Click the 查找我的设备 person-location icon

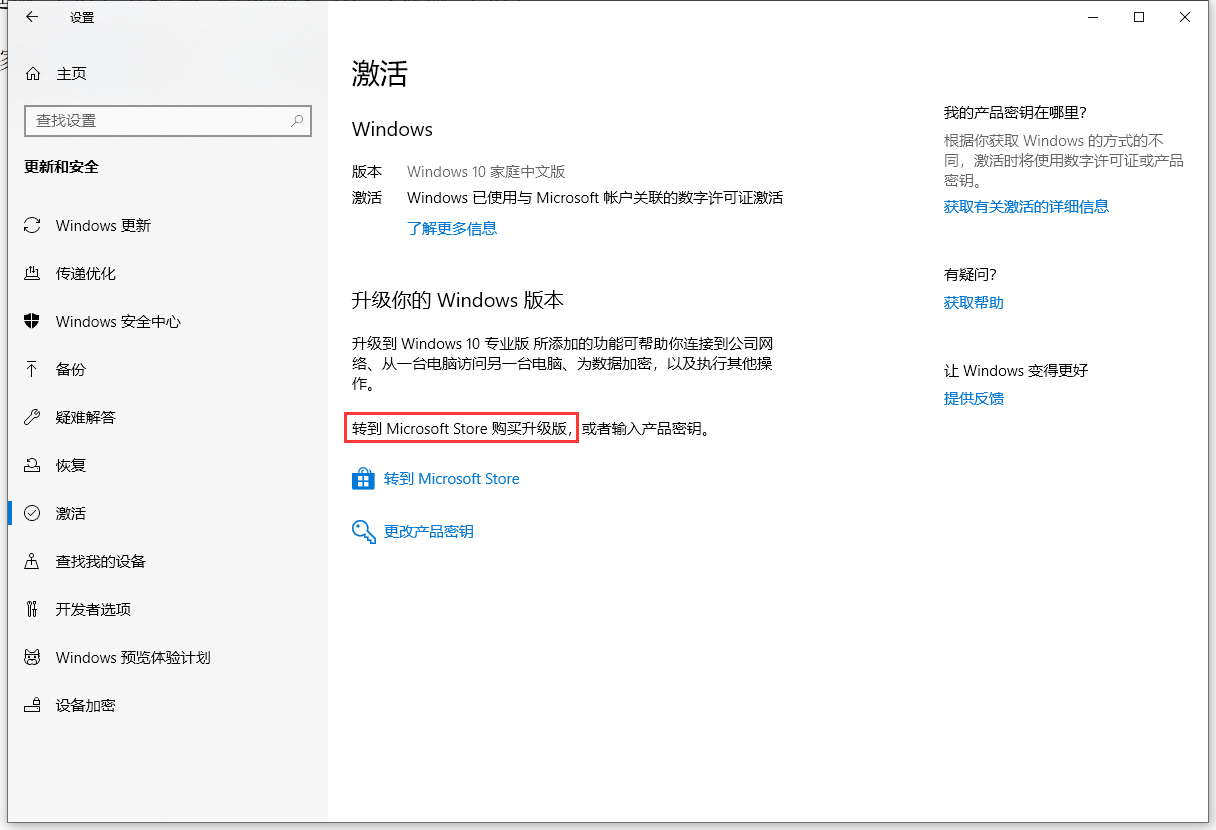pos(33,562)
